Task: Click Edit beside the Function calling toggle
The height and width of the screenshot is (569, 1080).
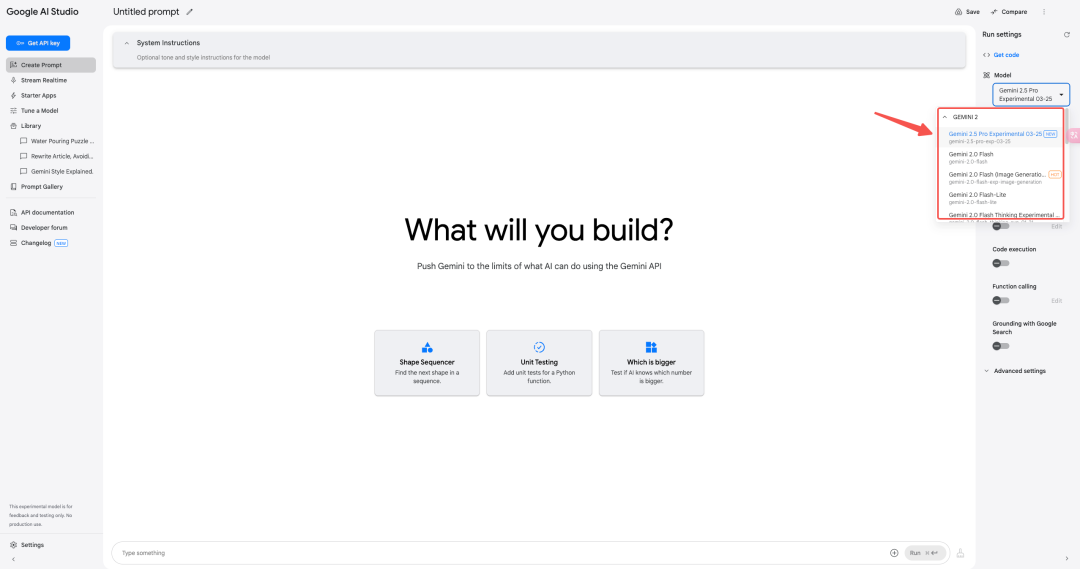Action: coord(1056,300)
